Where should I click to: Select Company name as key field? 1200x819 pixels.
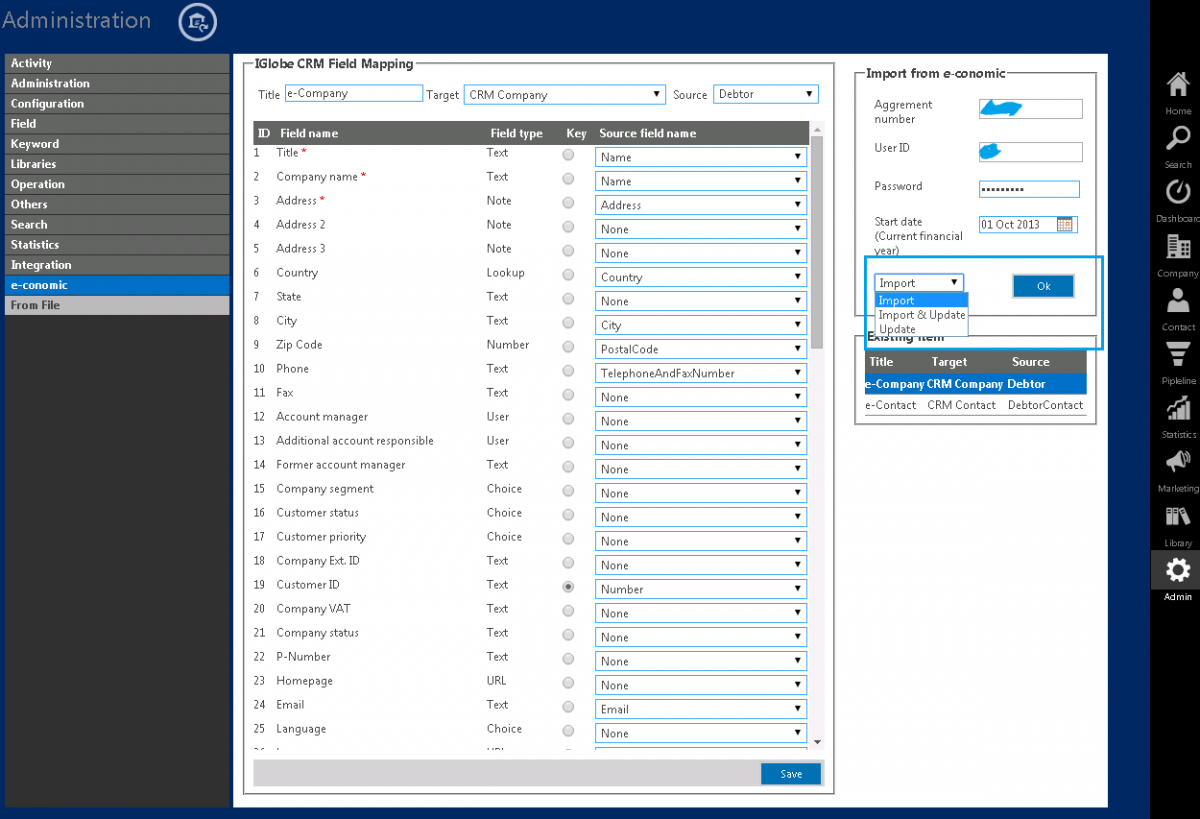pyautogui.click(x=568, y=179)
